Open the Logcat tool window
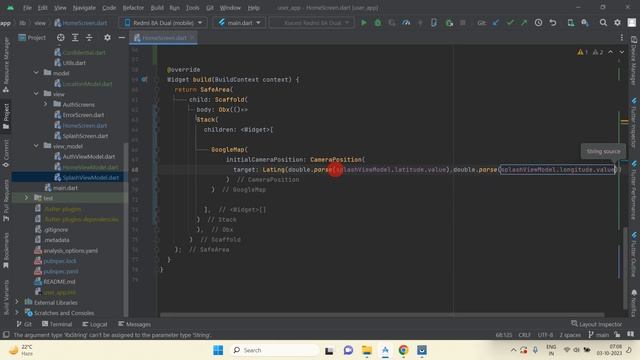640x360 pixels. coord(95,324)
